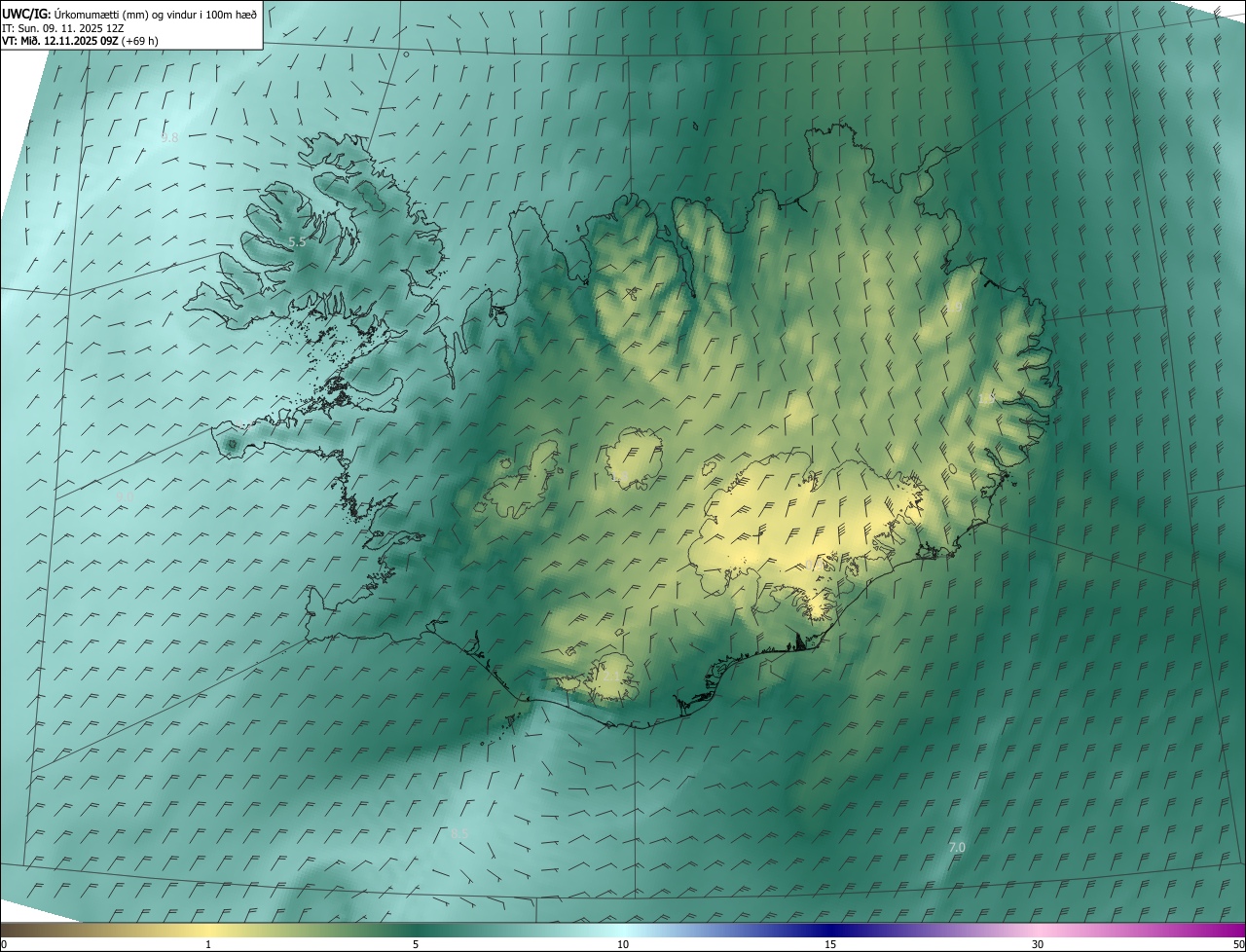Click the 15 tick on the color scale
Screen dimensions: 1246x952
pos(830,944)
